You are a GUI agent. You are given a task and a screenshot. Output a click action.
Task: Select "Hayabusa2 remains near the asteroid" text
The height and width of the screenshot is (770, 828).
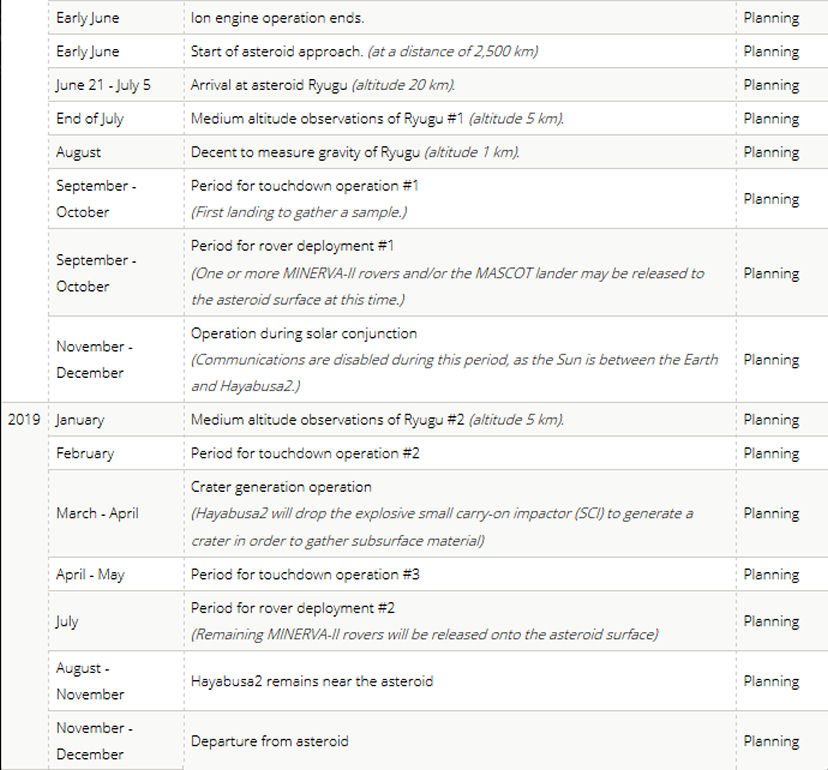click(x=312, y=681)
